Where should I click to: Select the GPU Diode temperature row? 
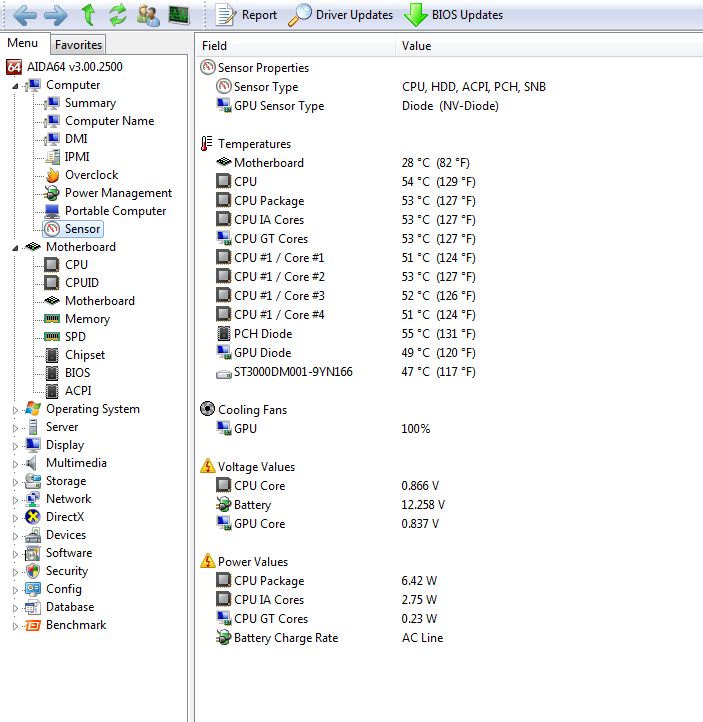[x=262, y=353]
